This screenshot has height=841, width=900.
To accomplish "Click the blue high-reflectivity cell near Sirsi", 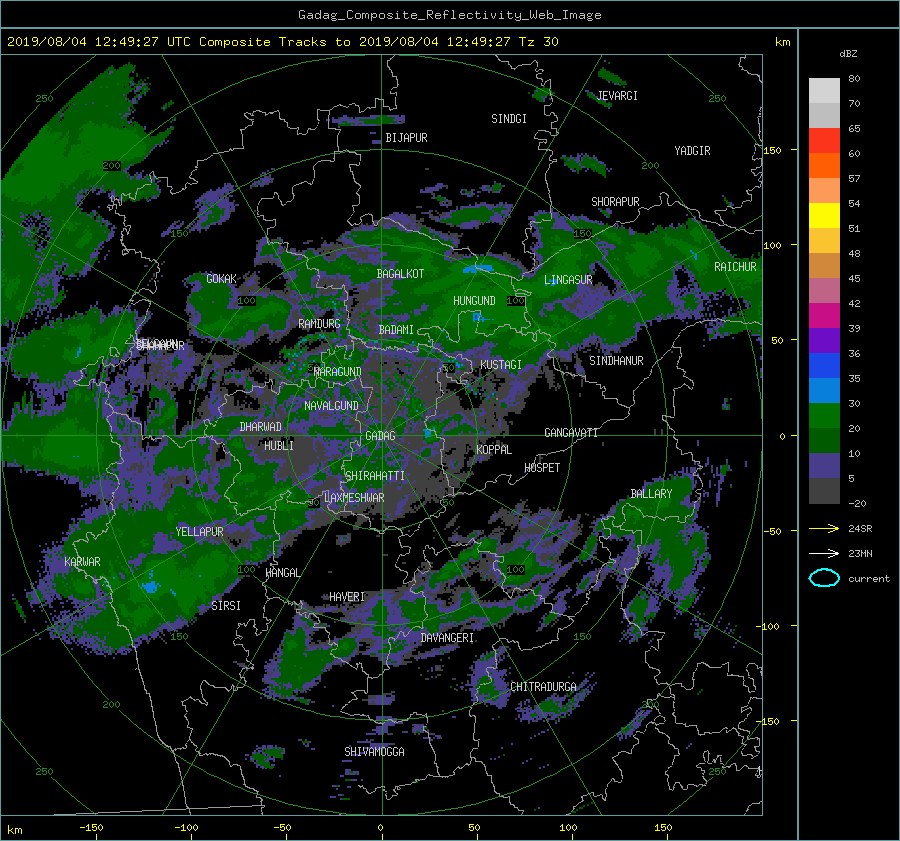I will (x=150, y=587).
